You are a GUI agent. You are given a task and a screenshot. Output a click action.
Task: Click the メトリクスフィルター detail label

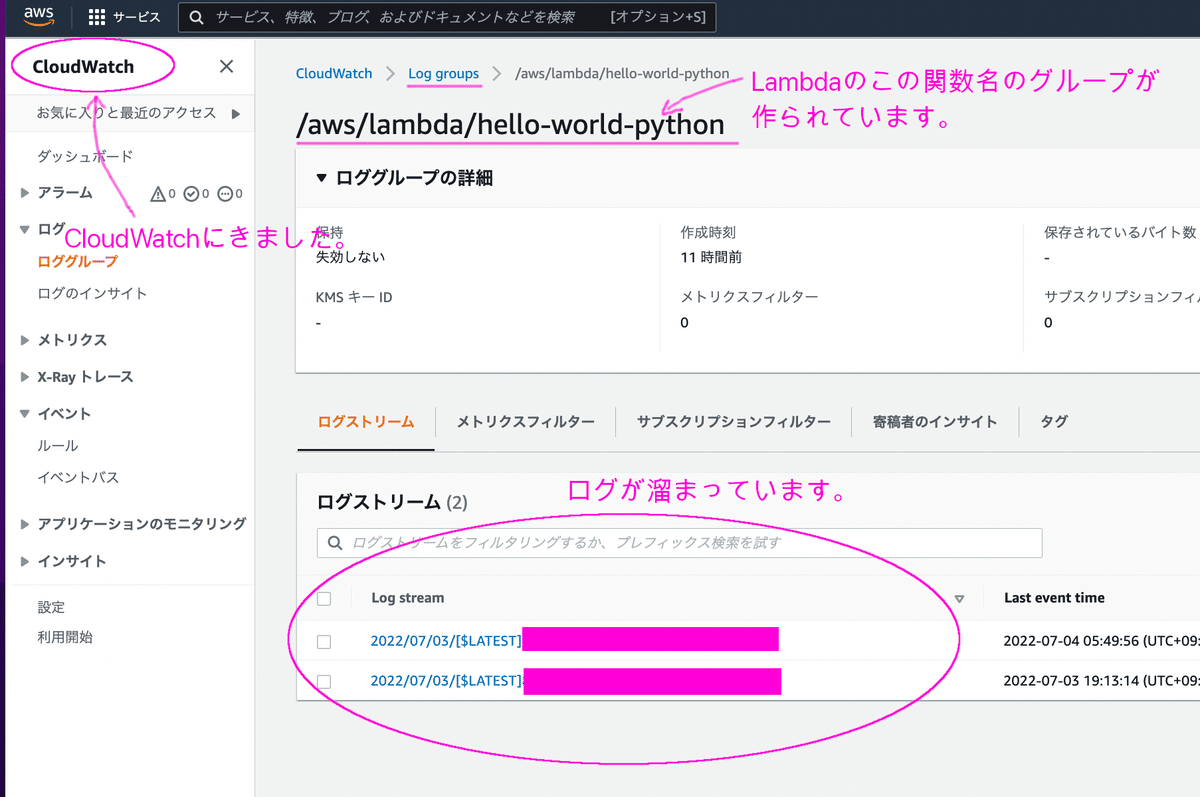(x=750, y=297)
